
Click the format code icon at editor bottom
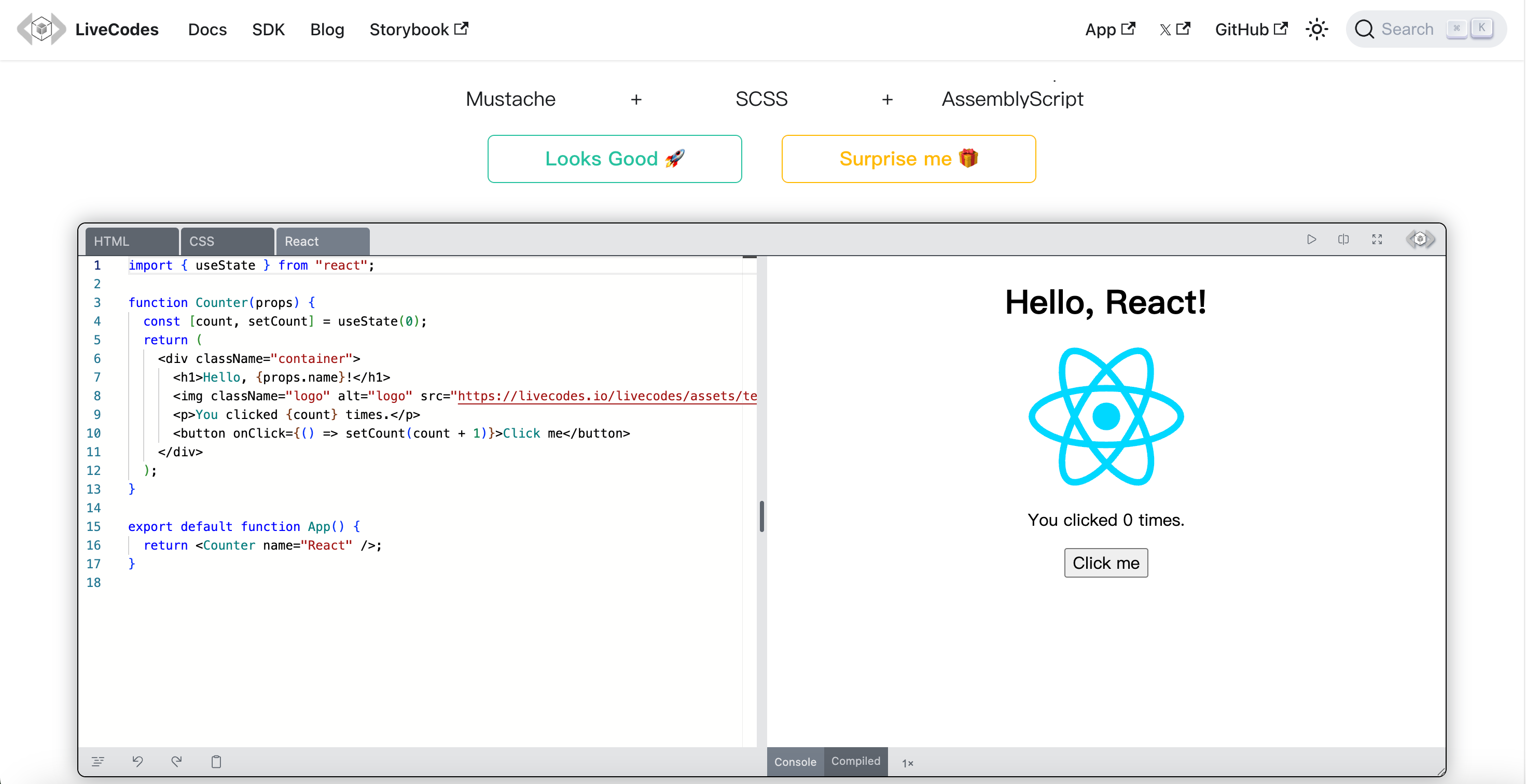click(99, 762)
